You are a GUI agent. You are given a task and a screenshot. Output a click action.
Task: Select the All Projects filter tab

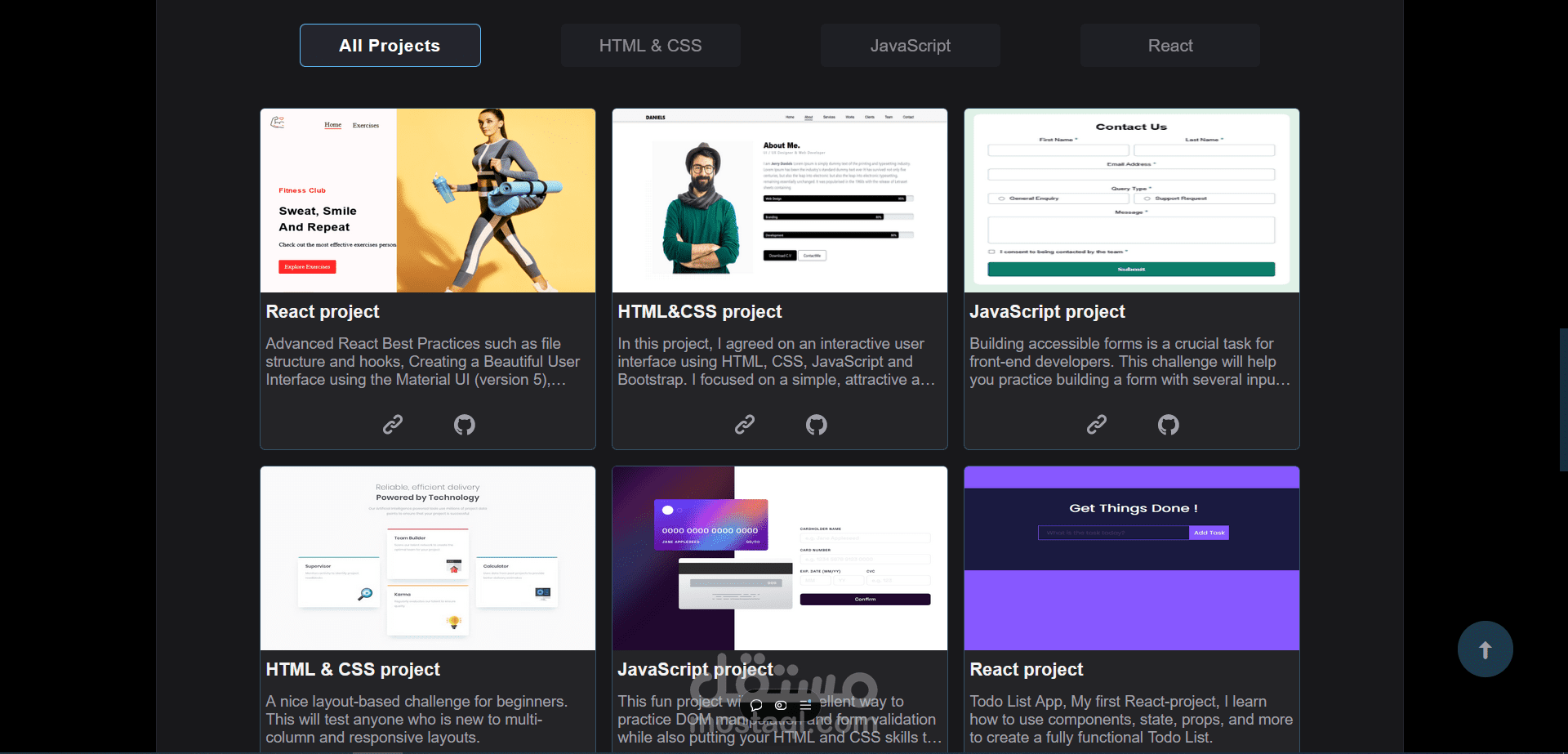click(x=390, y=46)
